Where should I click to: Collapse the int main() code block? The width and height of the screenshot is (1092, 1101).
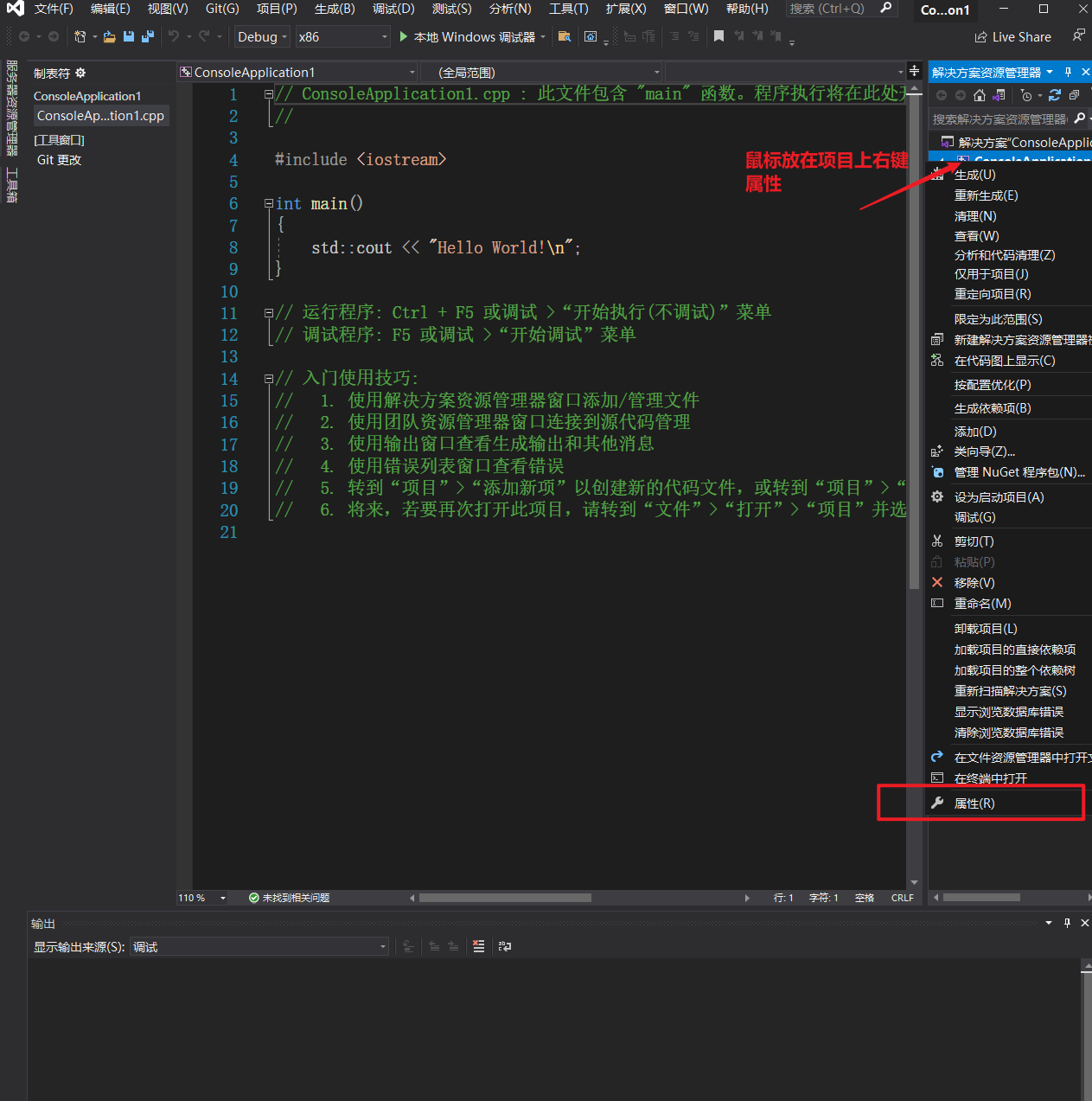pos(269,203)
